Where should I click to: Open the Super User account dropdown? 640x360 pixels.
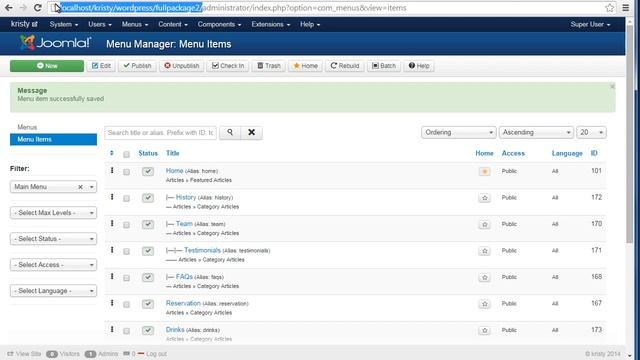click(x=590, y=24)
